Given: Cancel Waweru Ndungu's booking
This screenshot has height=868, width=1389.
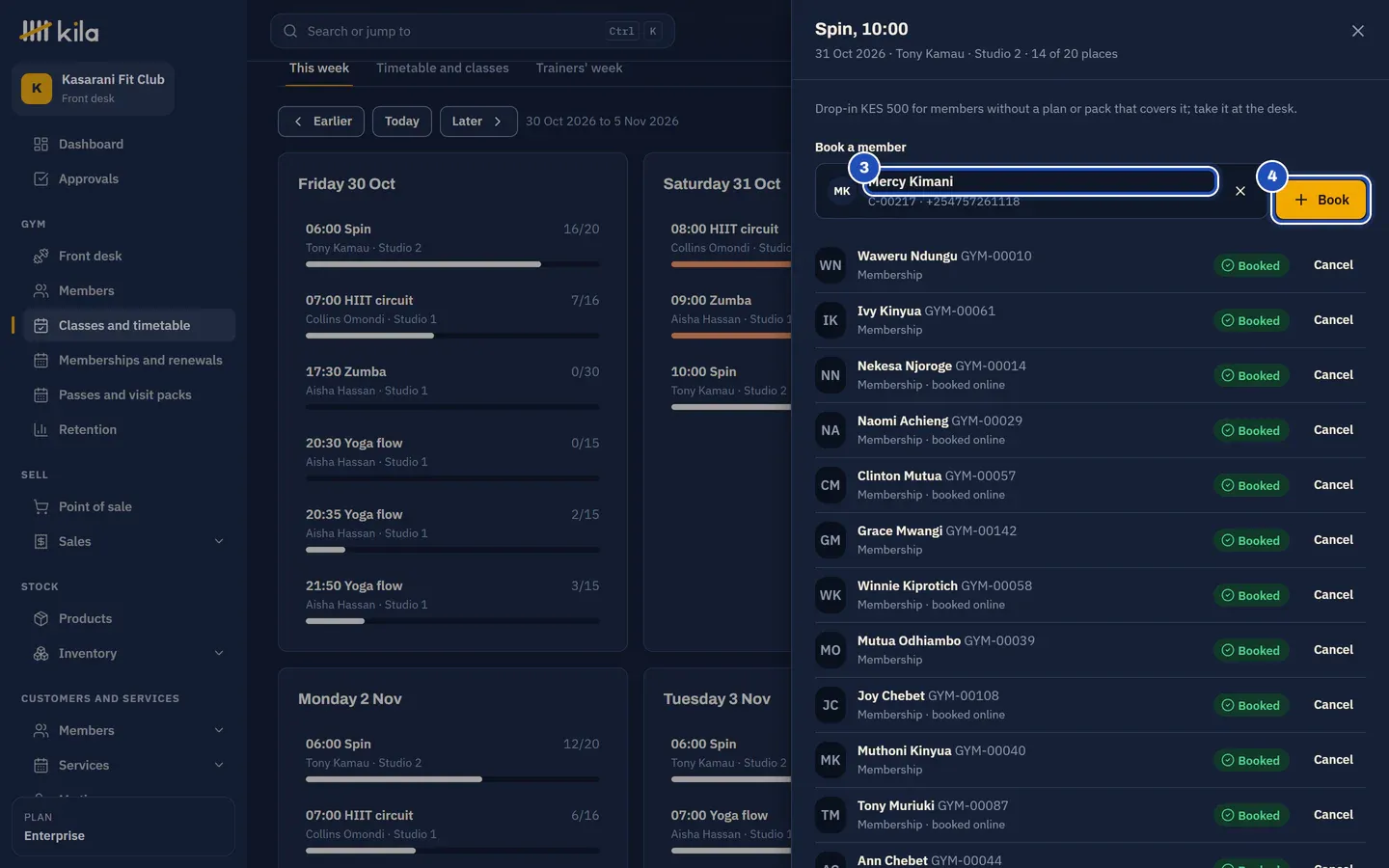Looking at the screenshot, I should tap(1333, 265).
